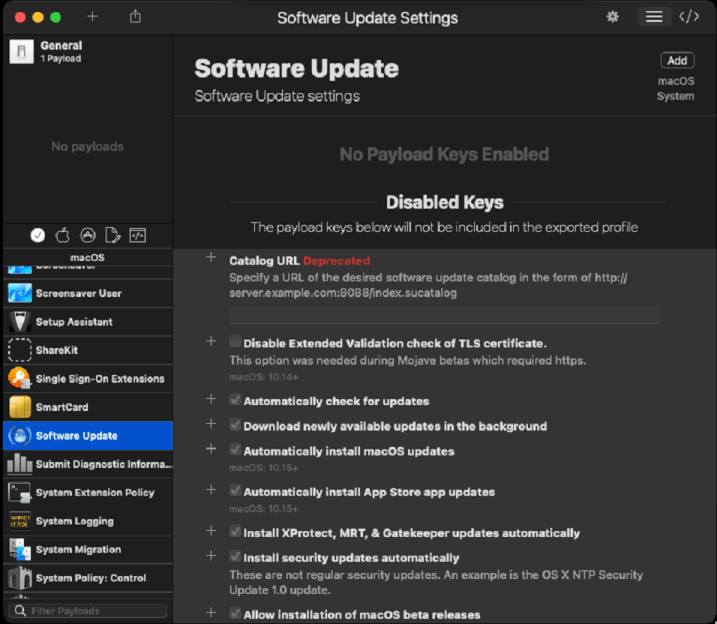Viewport: 717px width, 624px height.
Task: Toggle Download newly available updates checkbox
Action: [235, 425]
